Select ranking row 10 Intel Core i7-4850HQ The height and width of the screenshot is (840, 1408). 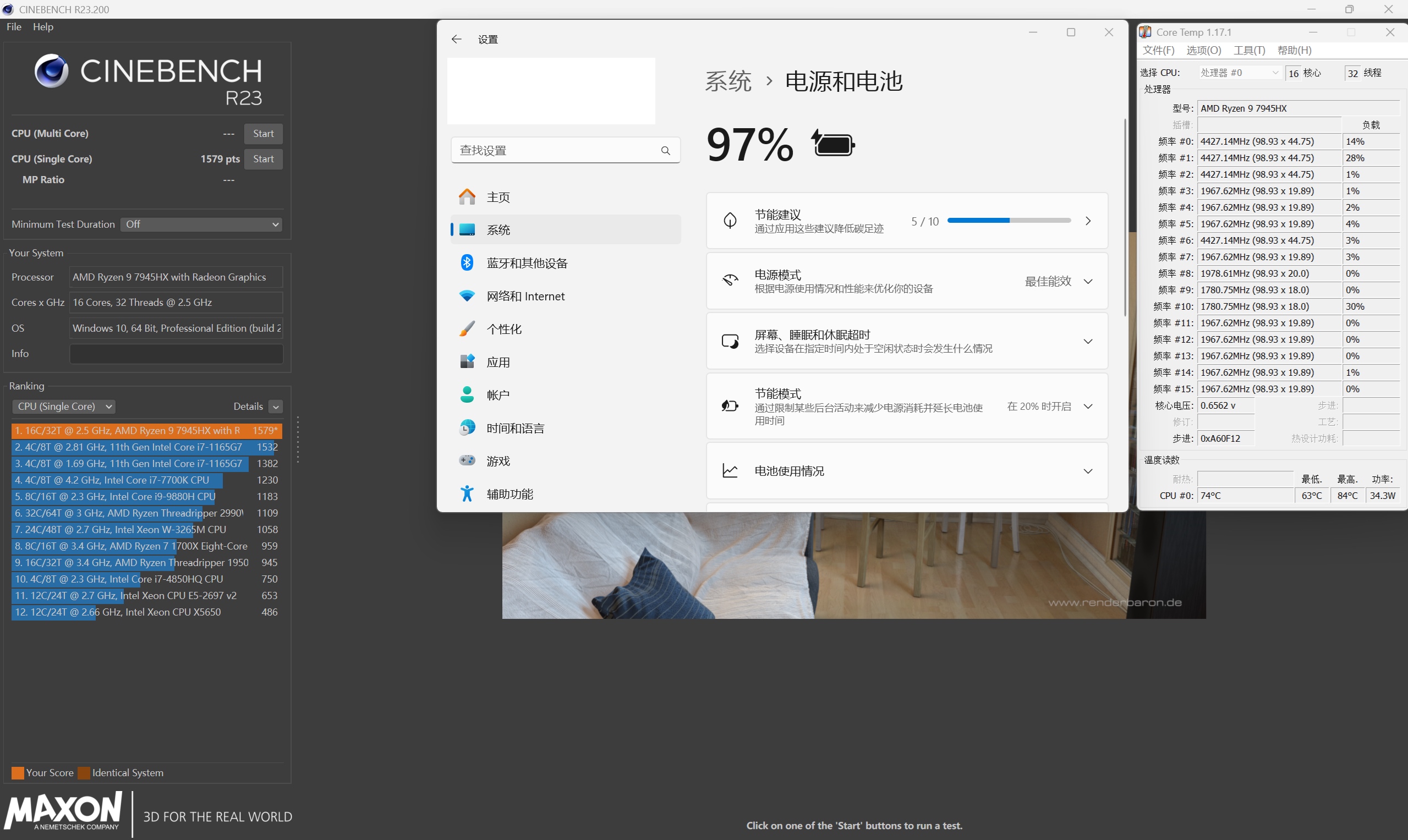146,579
